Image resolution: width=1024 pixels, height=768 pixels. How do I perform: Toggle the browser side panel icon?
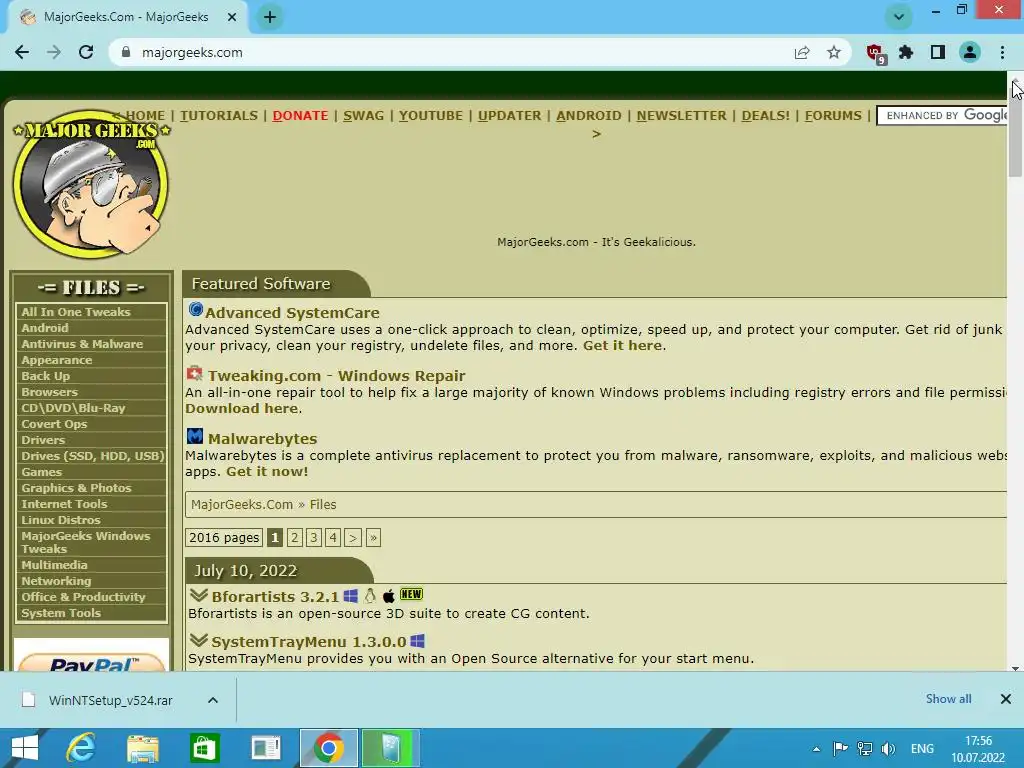938,52
